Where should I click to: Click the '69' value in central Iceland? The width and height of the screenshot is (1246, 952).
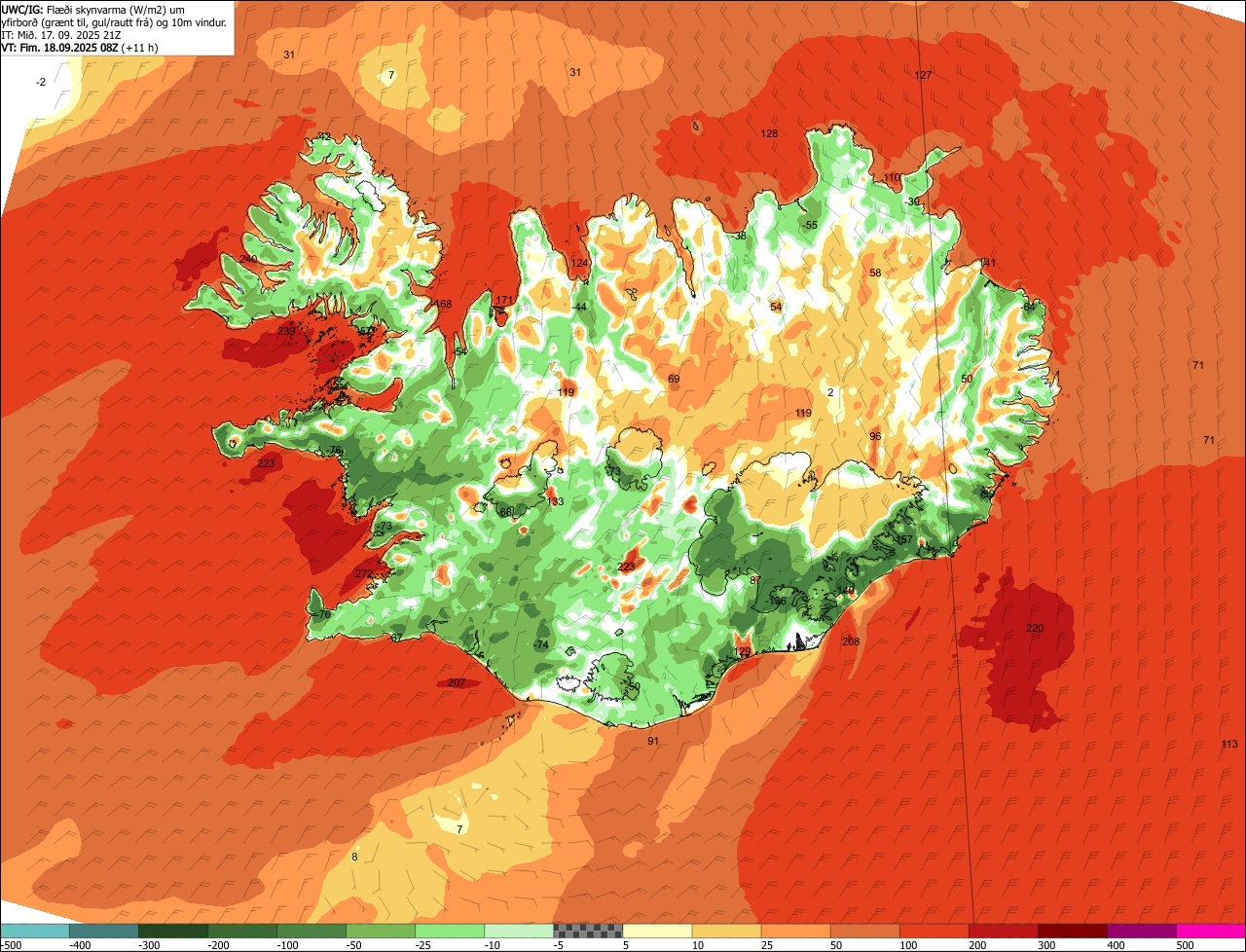pos(674,379)
